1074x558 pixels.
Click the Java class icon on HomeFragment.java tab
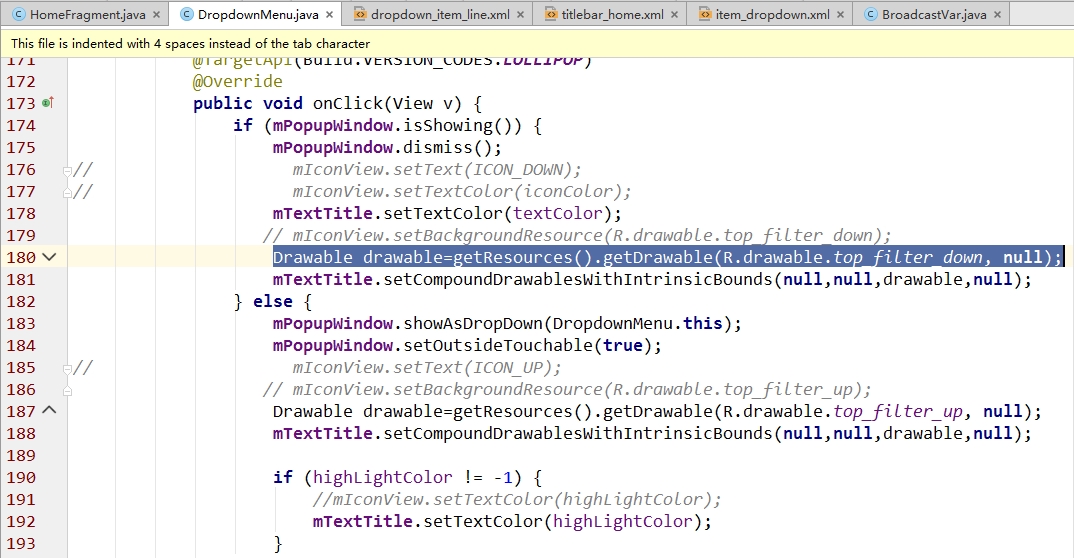[x=18, y=14]
